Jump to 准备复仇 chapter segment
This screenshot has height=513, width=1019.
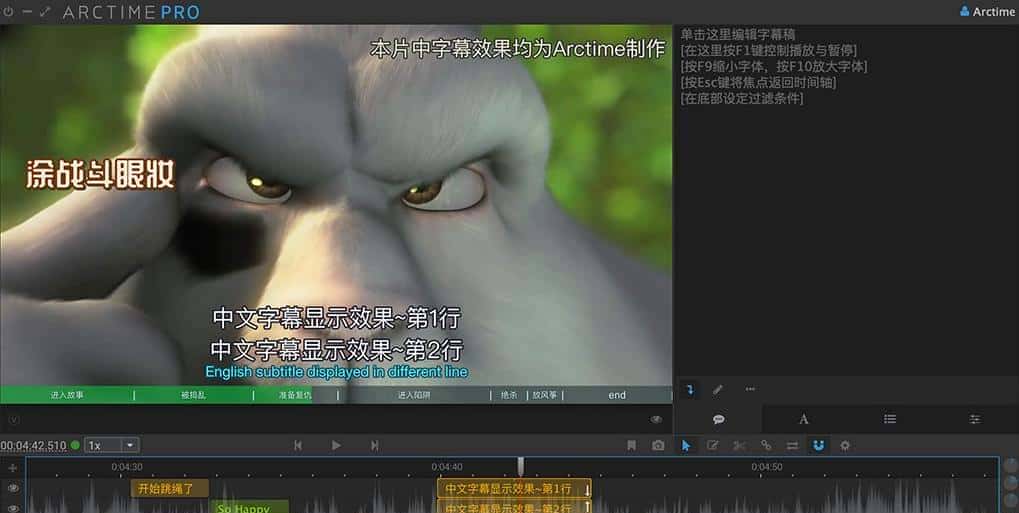click(x=295, y=395)
